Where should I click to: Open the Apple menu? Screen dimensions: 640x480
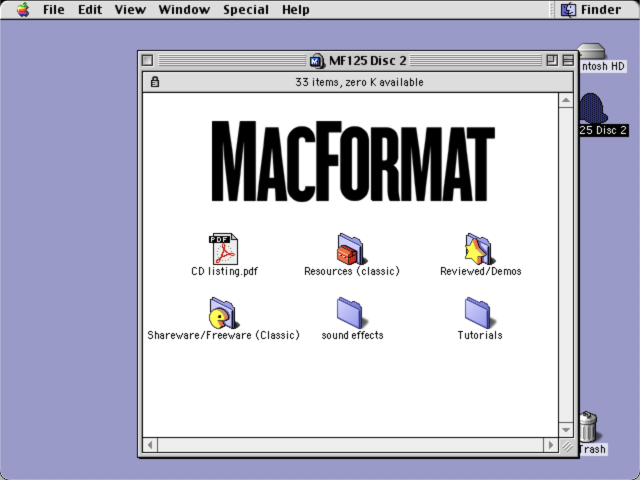click(23, 9)
